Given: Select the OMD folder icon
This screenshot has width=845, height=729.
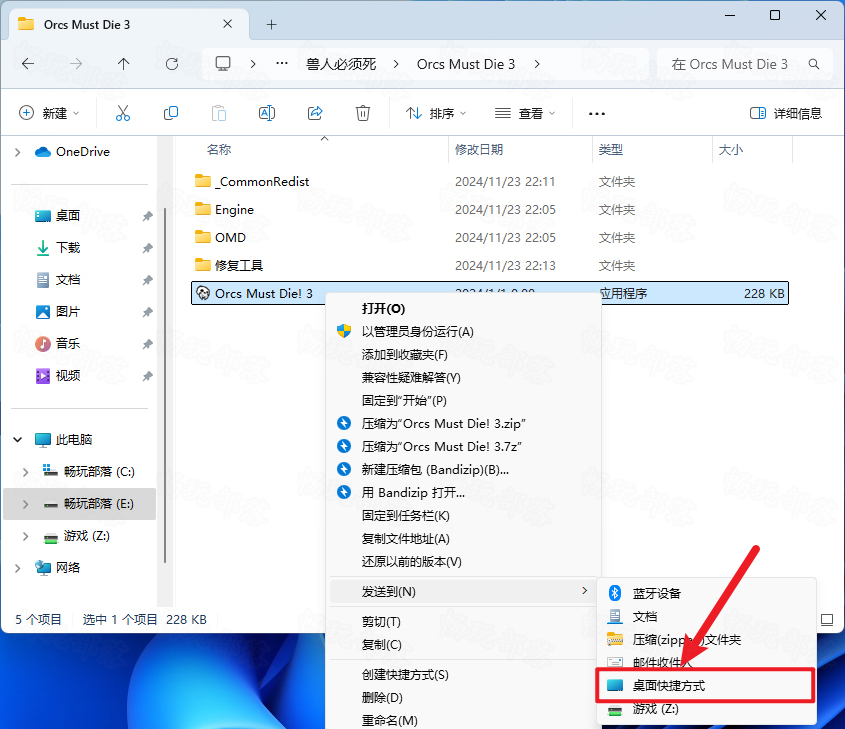Looking at the screenshot, I should point(203,237).
